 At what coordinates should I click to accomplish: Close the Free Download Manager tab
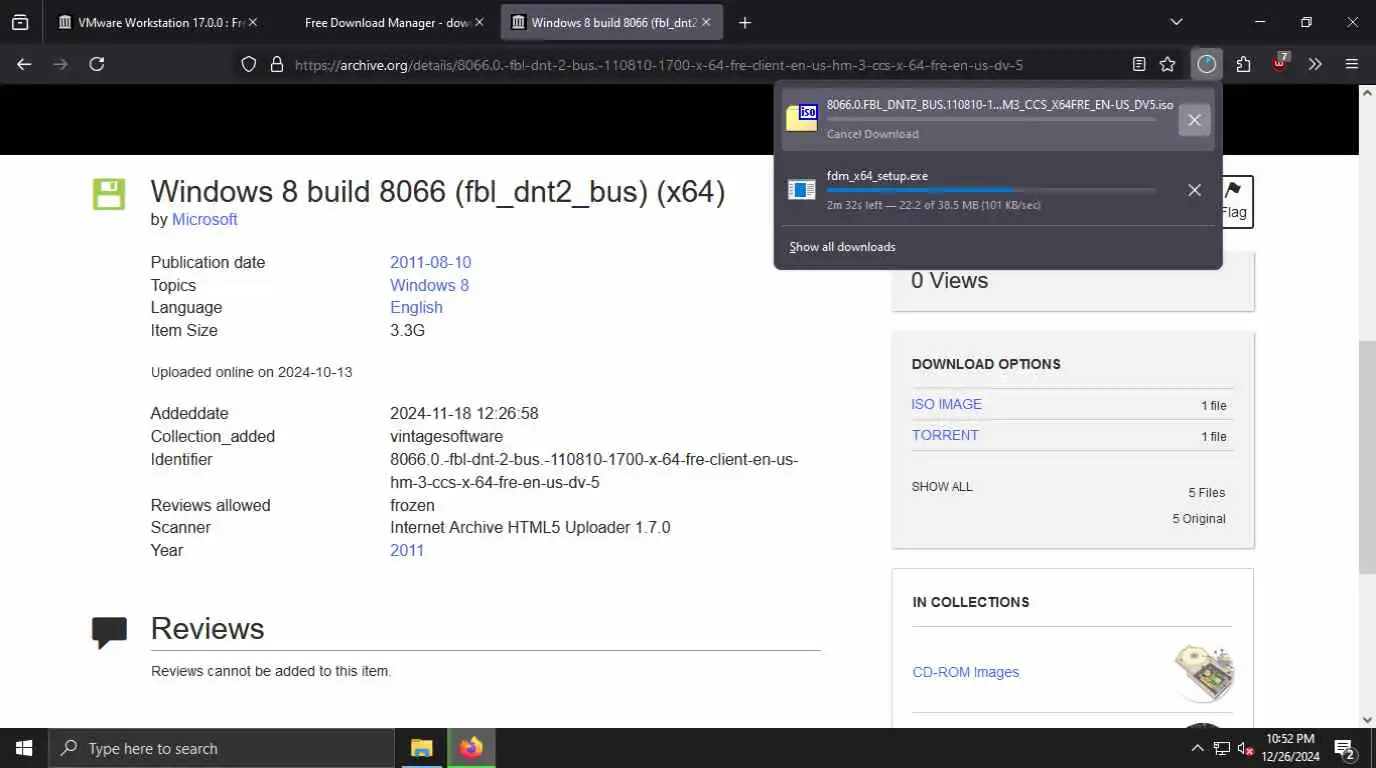tap(479, 22)
